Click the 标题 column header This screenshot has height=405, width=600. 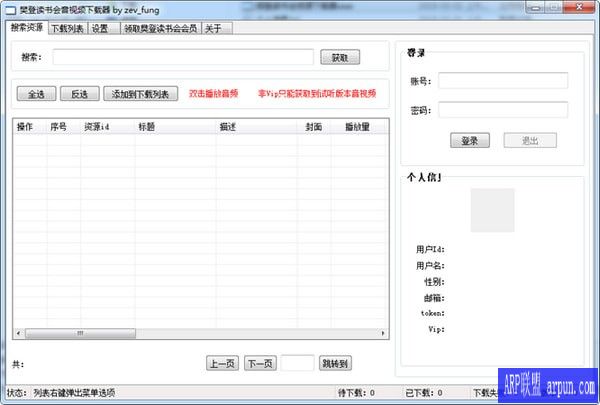[x=175, y=127]
